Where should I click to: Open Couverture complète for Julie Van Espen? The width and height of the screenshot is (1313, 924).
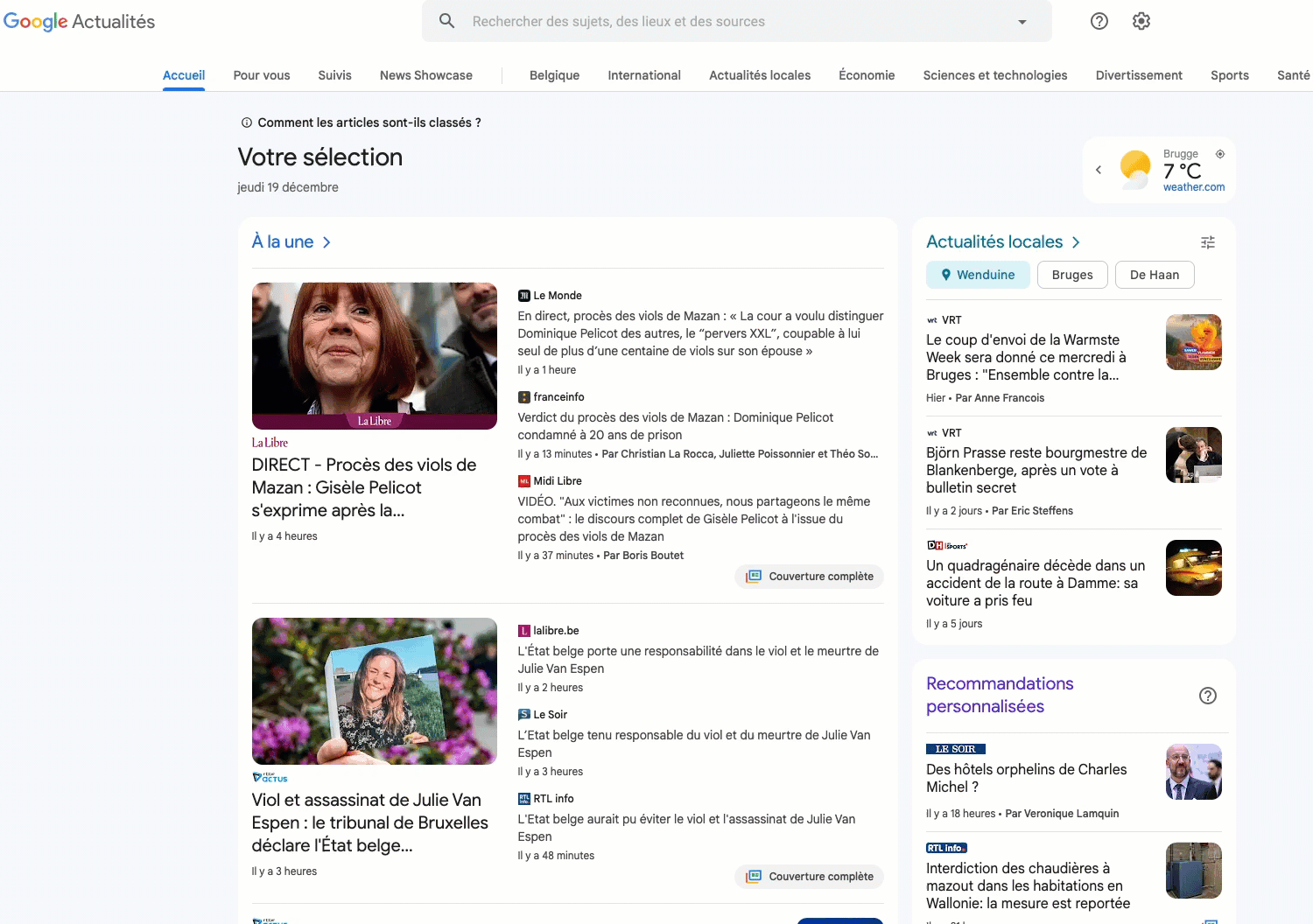[810, 877]
